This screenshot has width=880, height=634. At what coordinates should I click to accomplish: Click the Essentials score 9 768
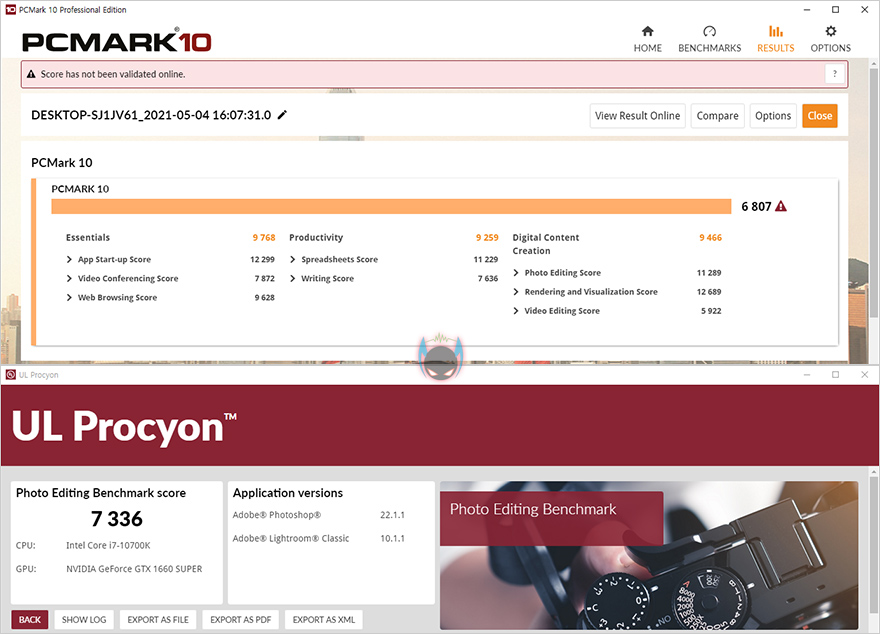[264, 237]
